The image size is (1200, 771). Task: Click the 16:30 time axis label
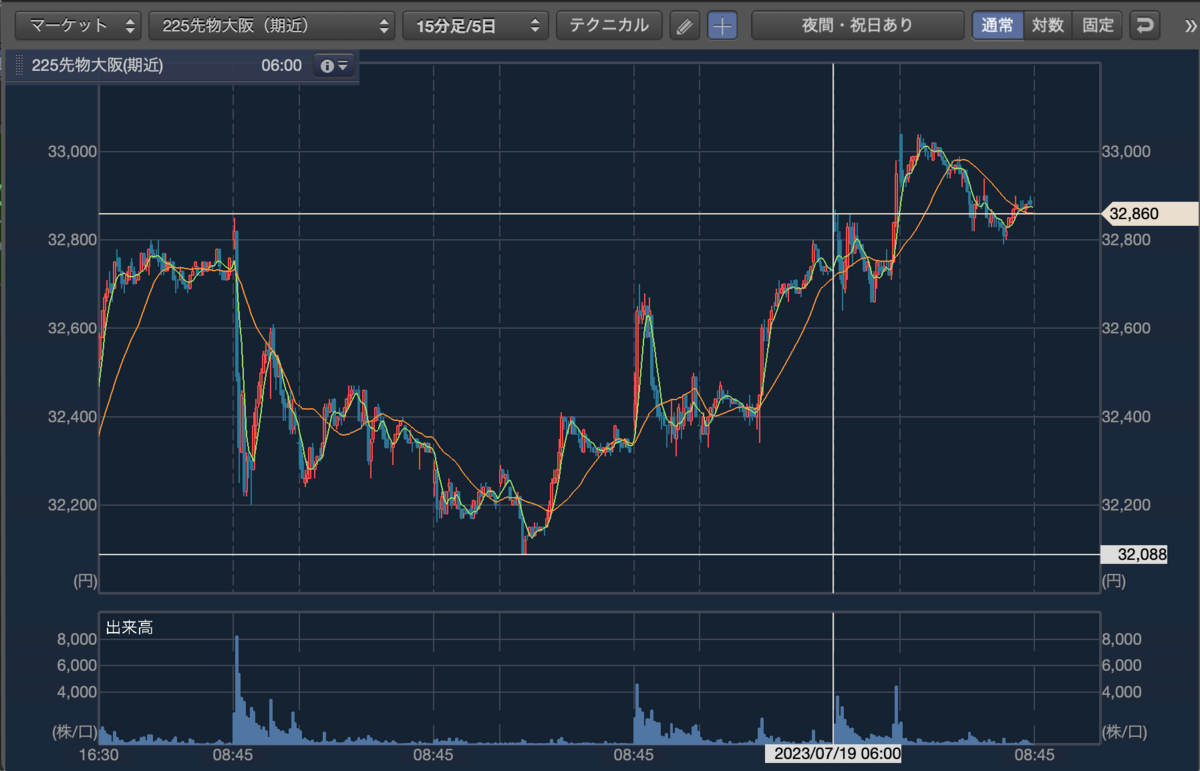99,754
